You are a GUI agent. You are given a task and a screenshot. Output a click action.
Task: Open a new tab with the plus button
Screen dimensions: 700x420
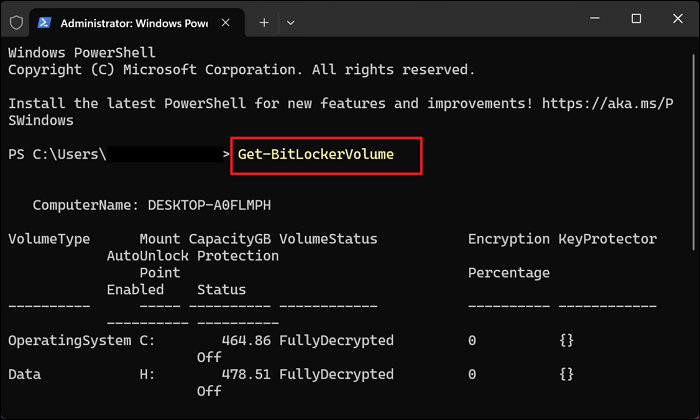264,21
